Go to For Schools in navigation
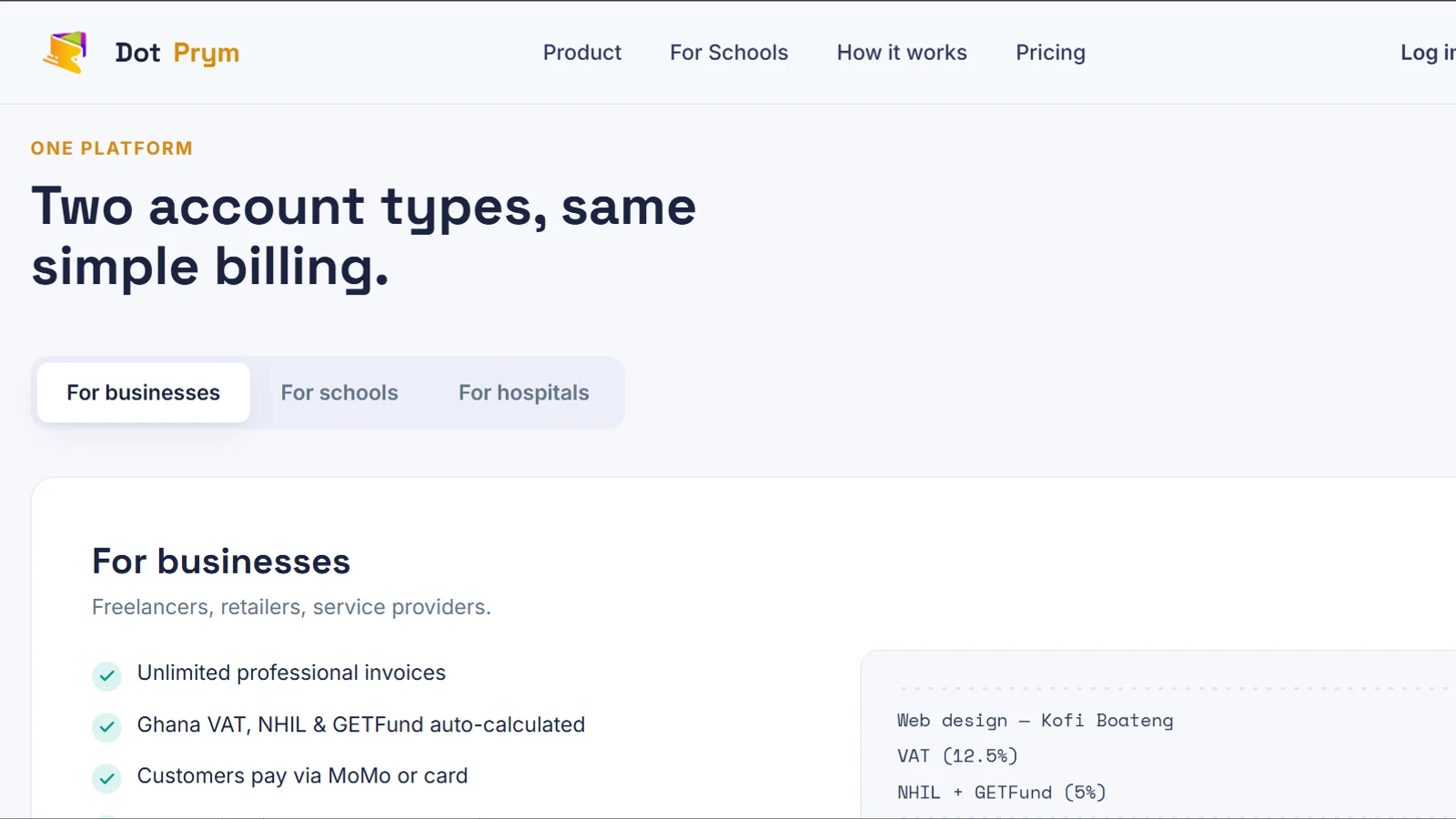 [729, 53]
